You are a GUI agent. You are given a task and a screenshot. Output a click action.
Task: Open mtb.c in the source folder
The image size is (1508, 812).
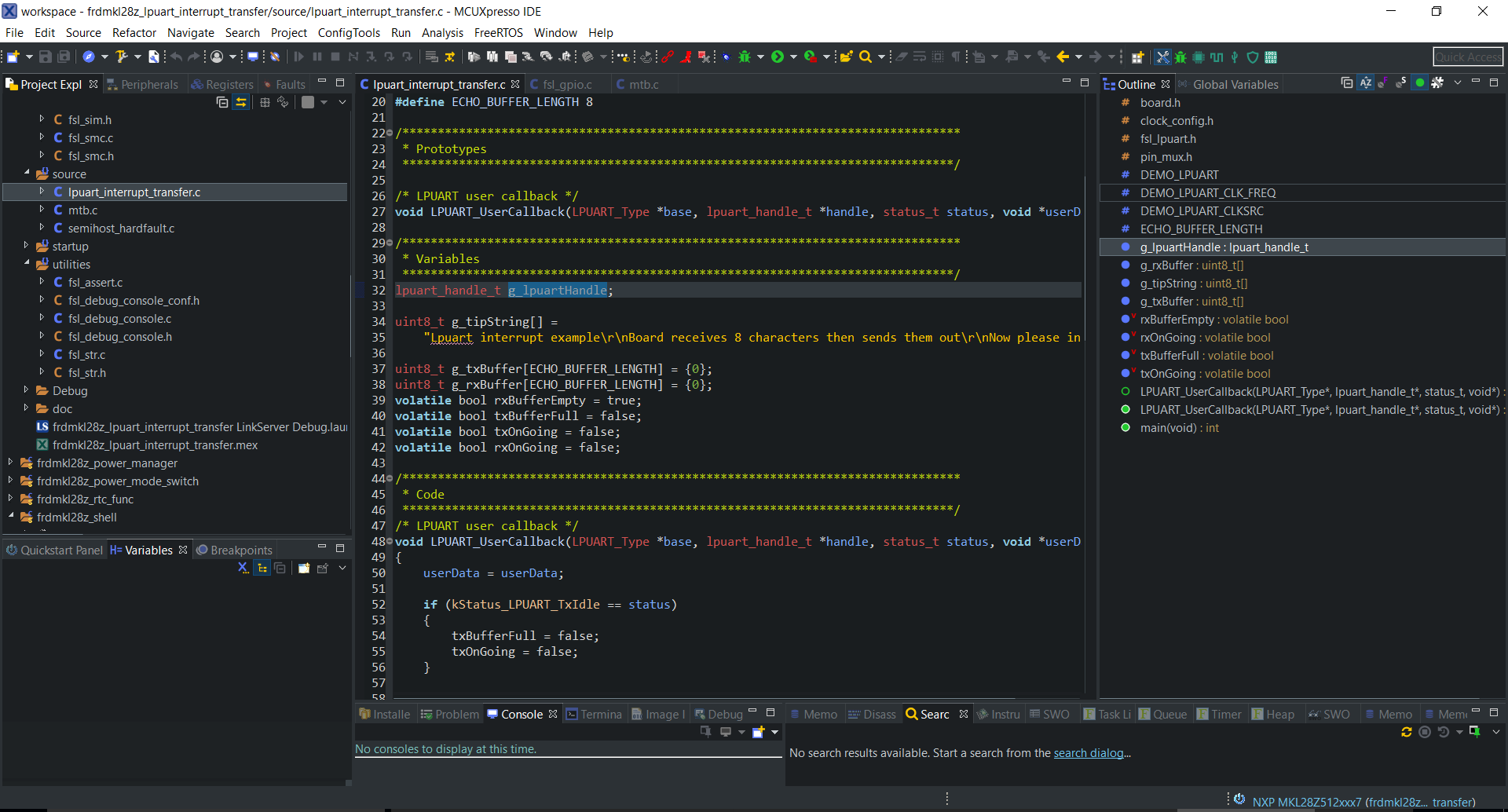pyautogui.click(x=82, y=210)
